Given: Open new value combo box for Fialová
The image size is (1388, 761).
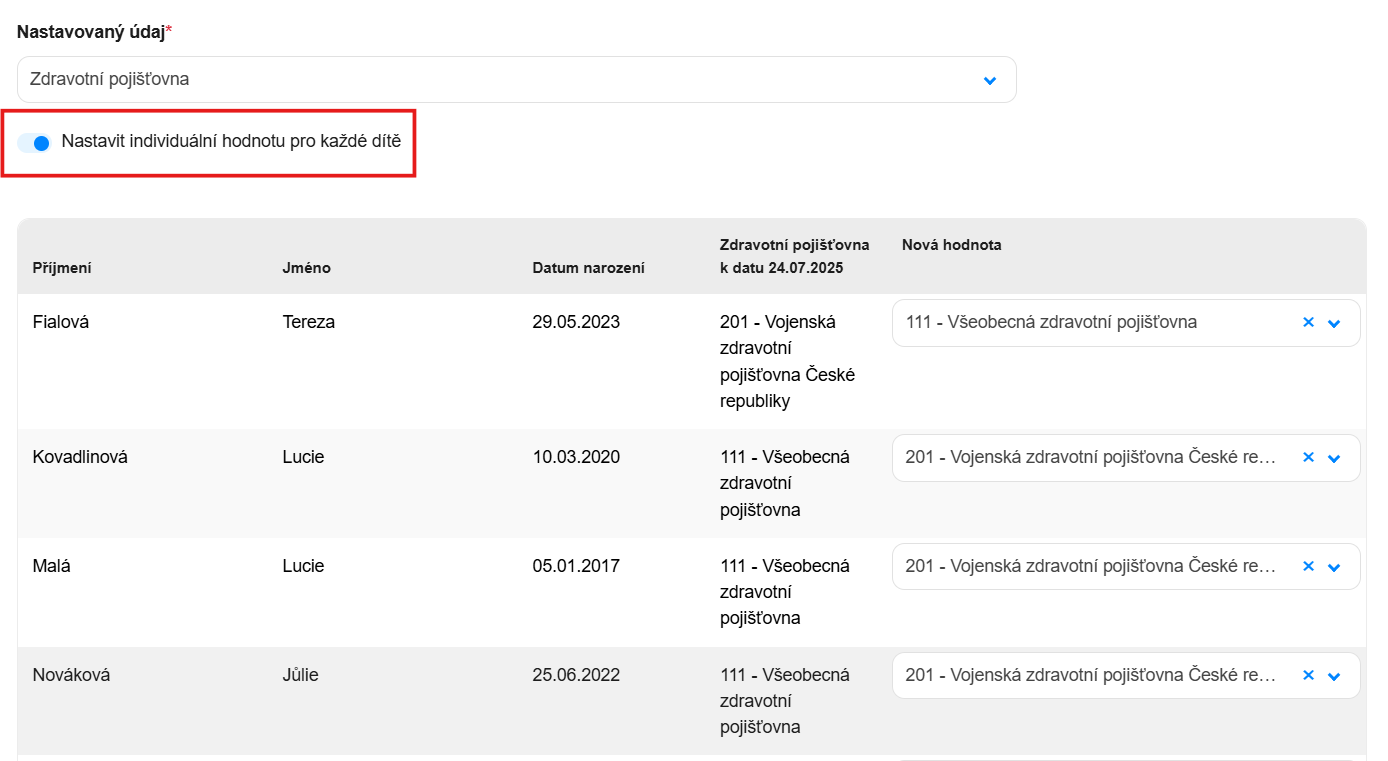Looking at the screenshot, I should 1126,323.
